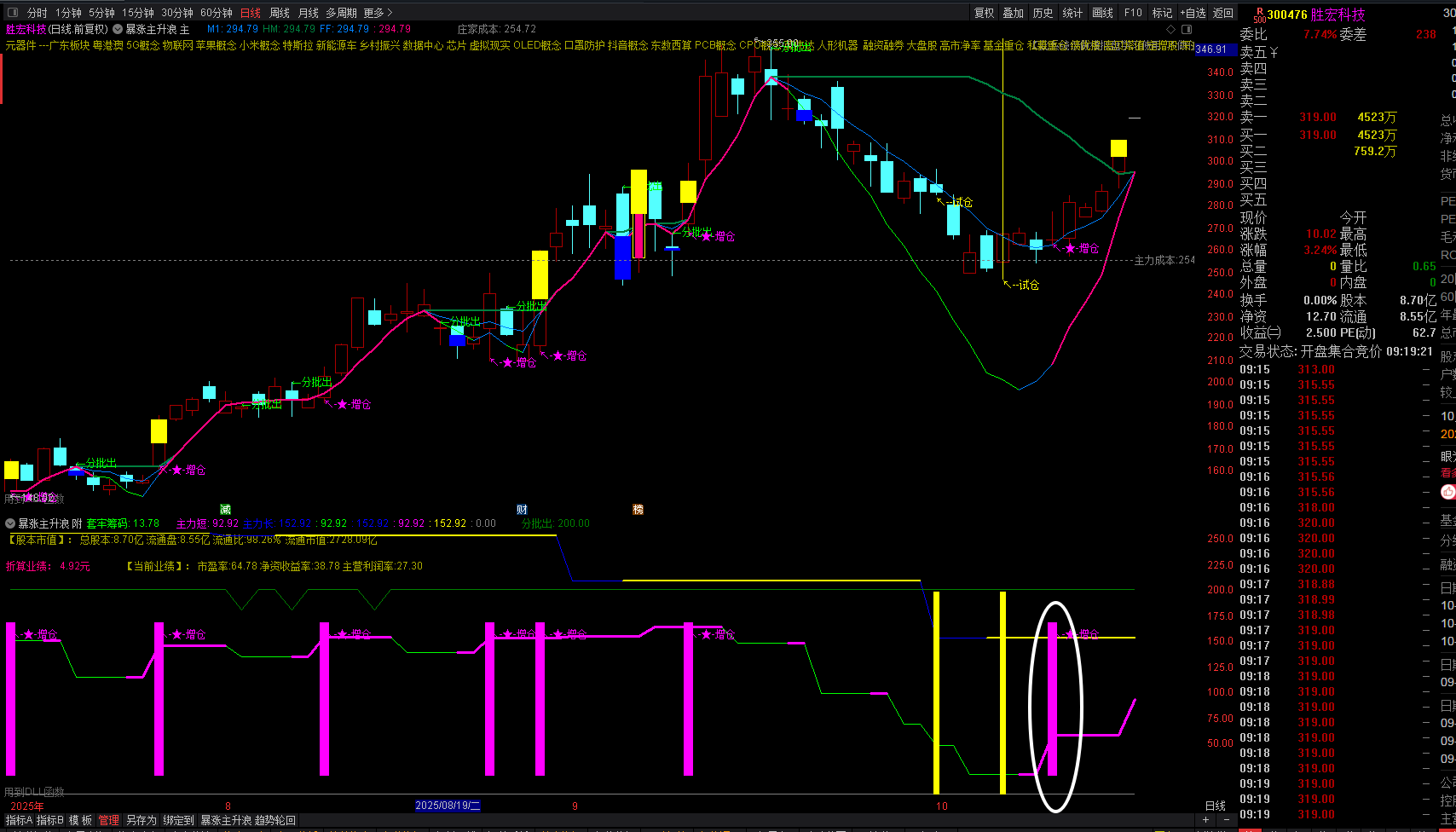Click the 融资融券 concept tag
1456x832 pixels.
883,45
